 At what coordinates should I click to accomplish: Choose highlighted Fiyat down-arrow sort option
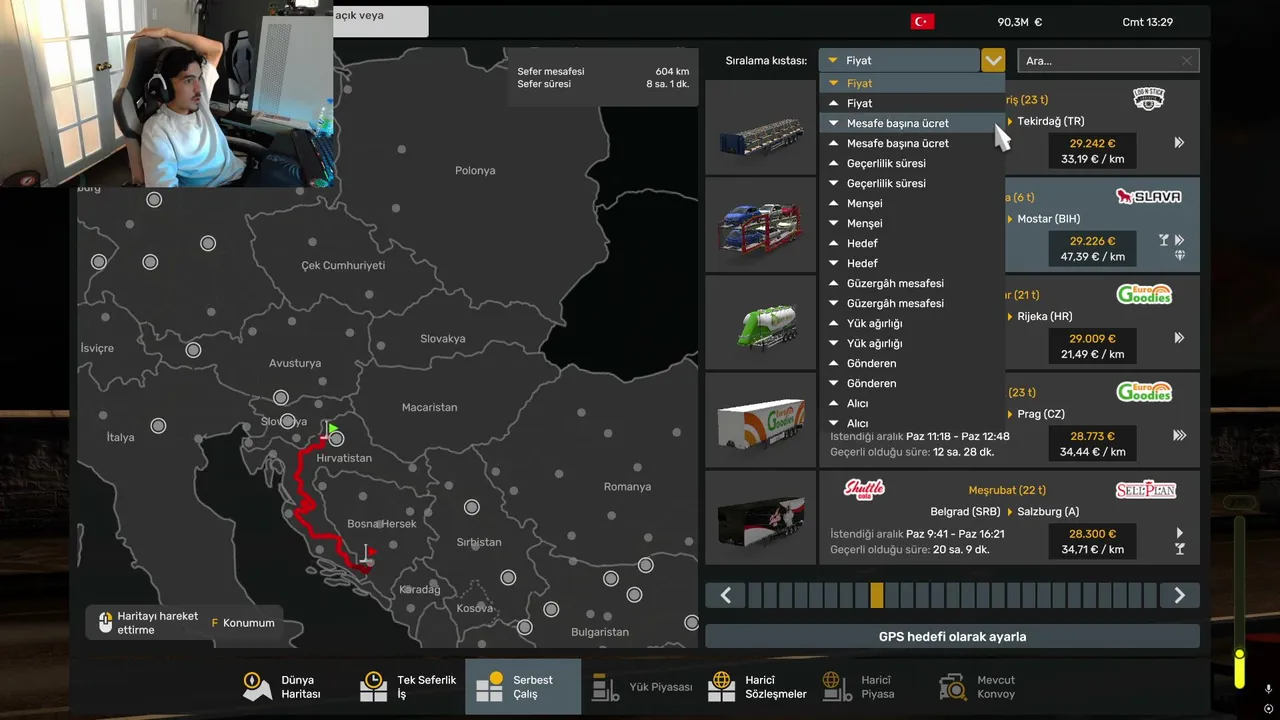912,83
